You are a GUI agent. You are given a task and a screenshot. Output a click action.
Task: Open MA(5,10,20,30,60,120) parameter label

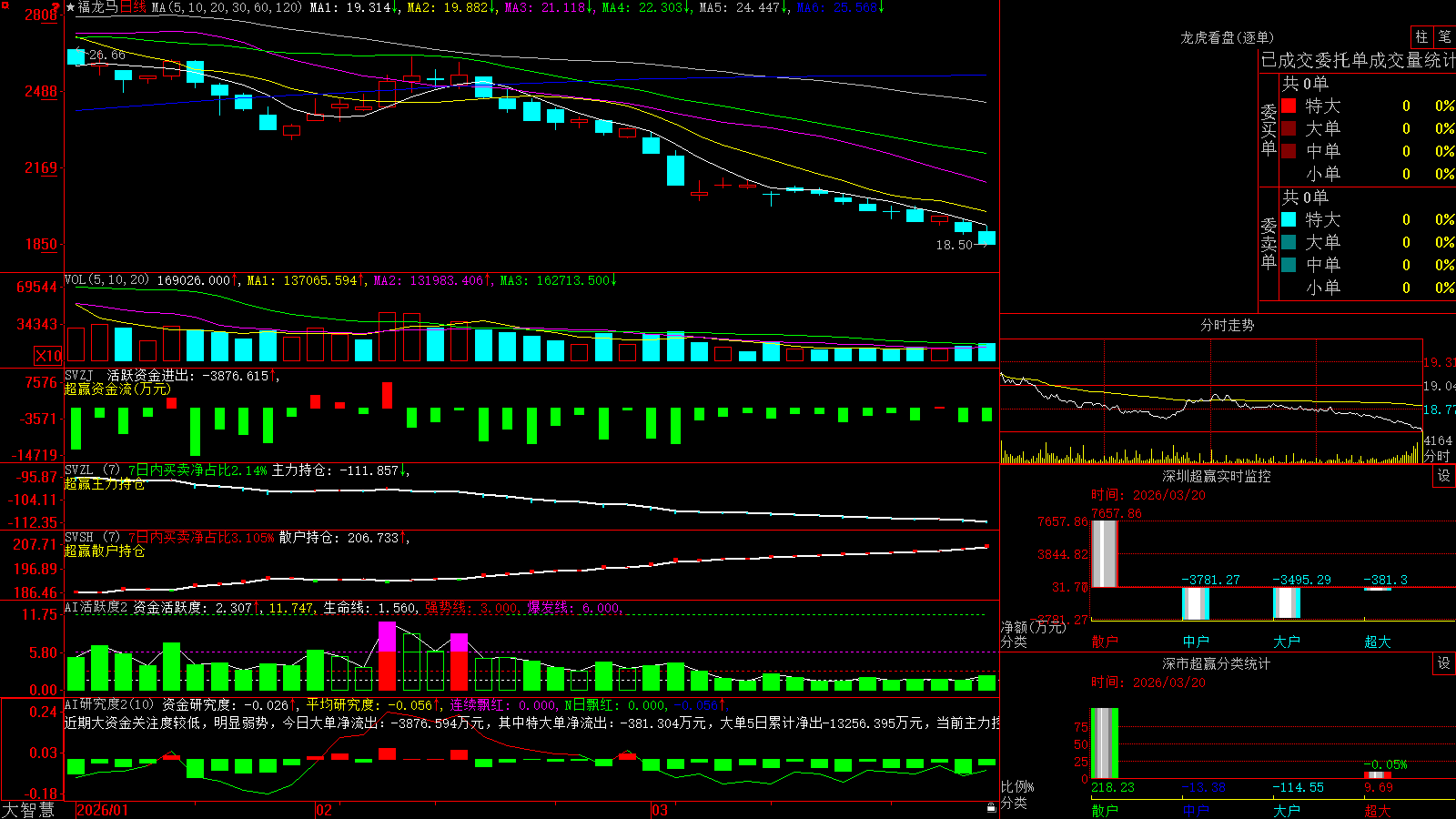pos(227,7)
